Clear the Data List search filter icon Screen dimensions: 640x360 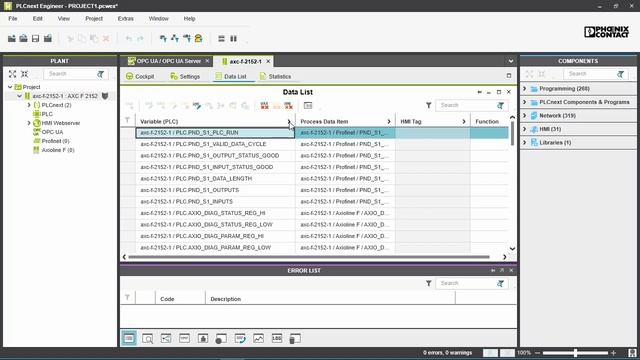pos(500,106)
